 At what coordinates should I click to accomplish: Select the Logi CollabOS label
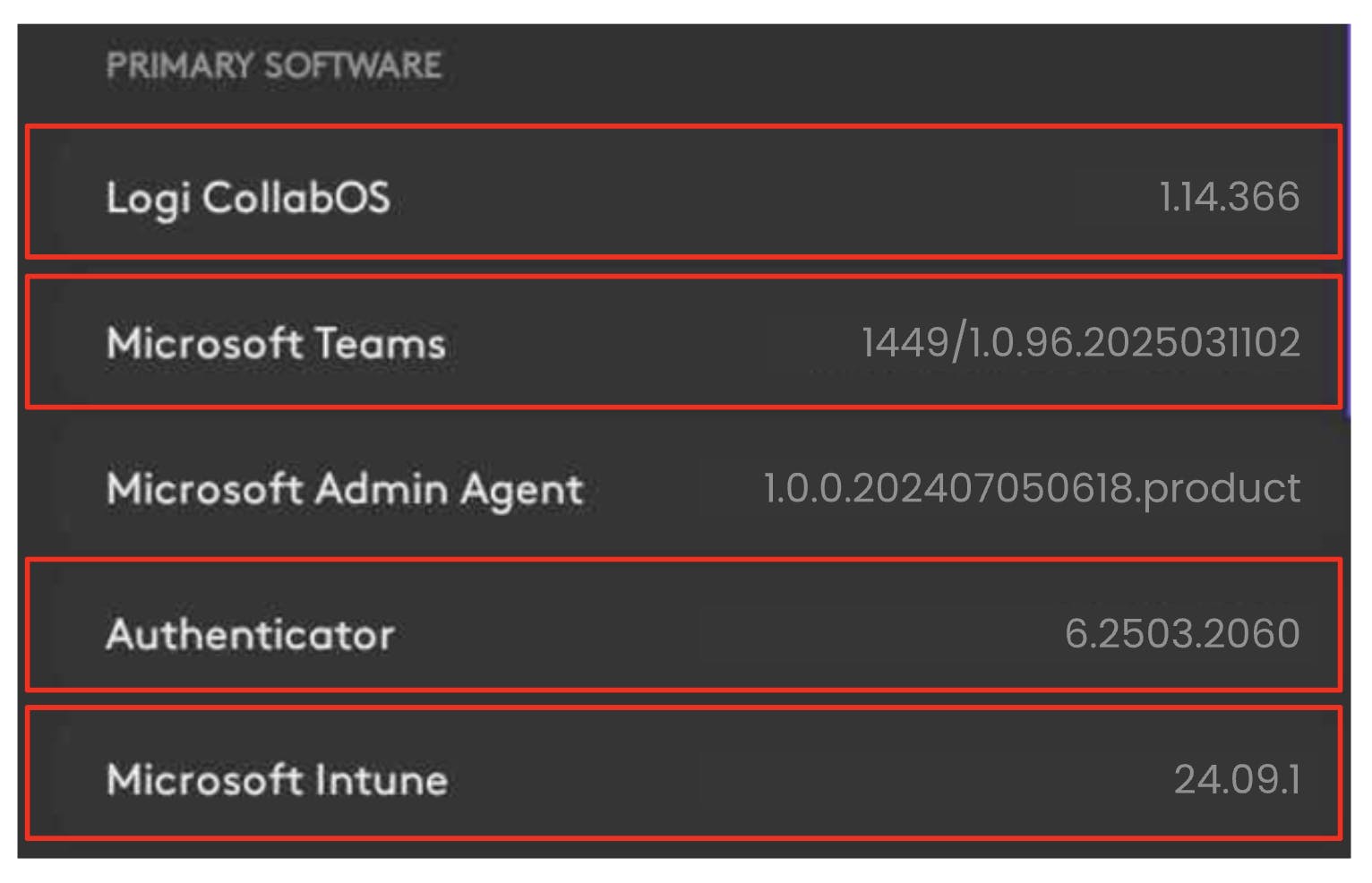pos(248,197)
